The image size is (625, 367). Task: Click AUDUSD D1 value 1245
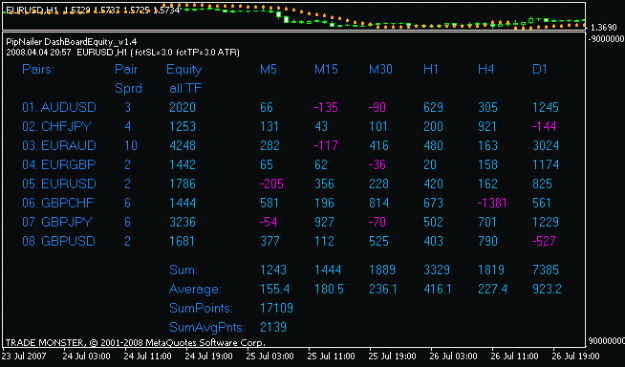click(x=546, y=107)
